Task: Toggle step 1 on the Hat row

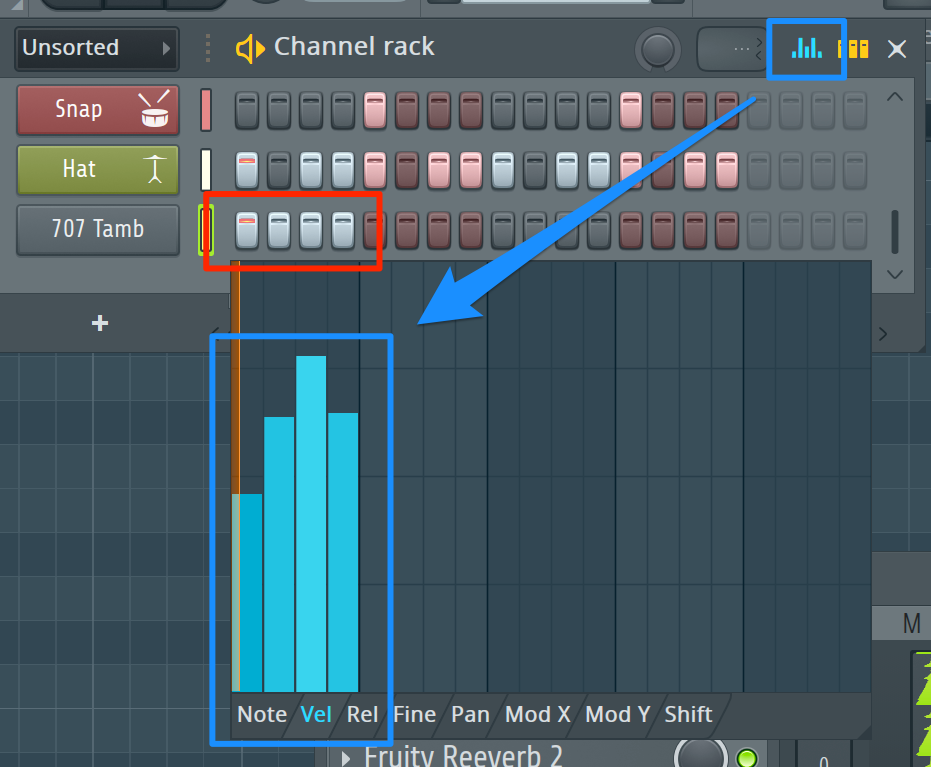Action: click(247, 170)
